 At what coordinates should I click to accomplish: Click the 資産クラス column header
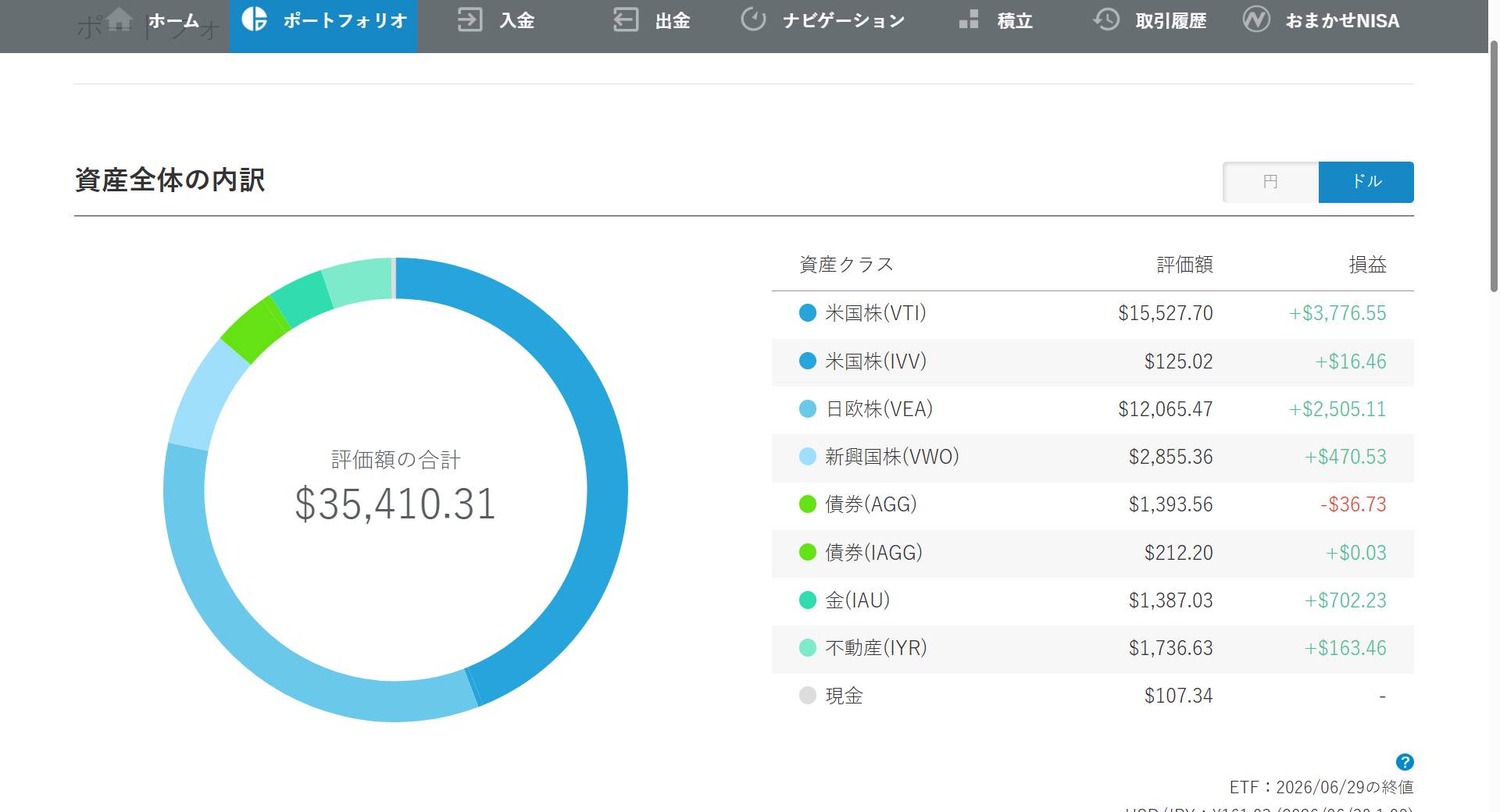pyautogui.click(x=846, y=265)
